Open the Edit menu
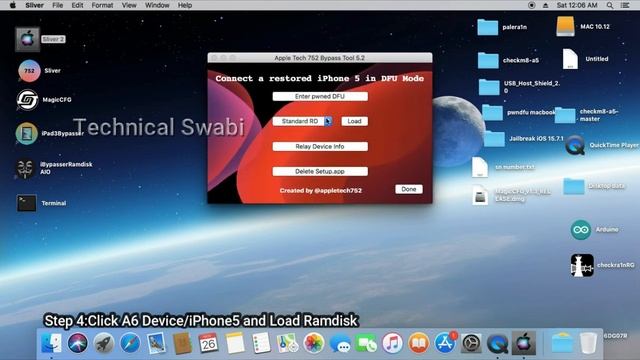This screenshot has width=640, height=360. coord(77,5)
